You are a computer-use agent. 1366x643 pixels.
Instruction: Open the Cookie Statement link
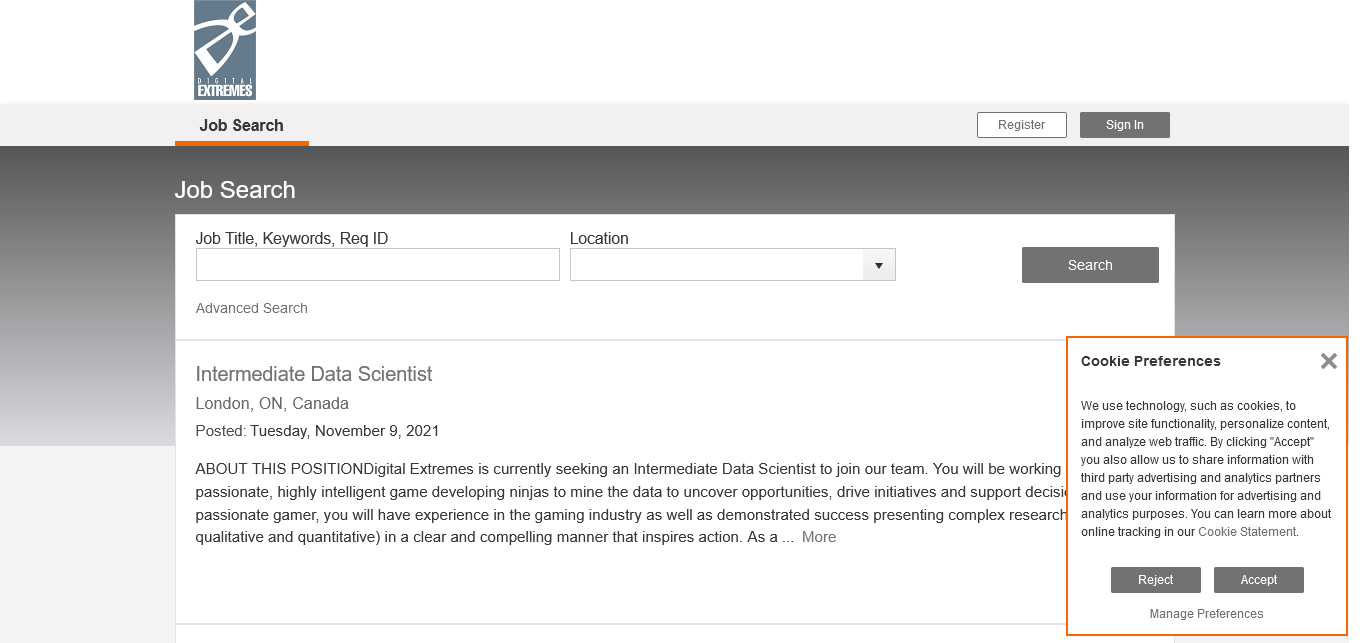pyautogui.click(x=1246, y=532)
